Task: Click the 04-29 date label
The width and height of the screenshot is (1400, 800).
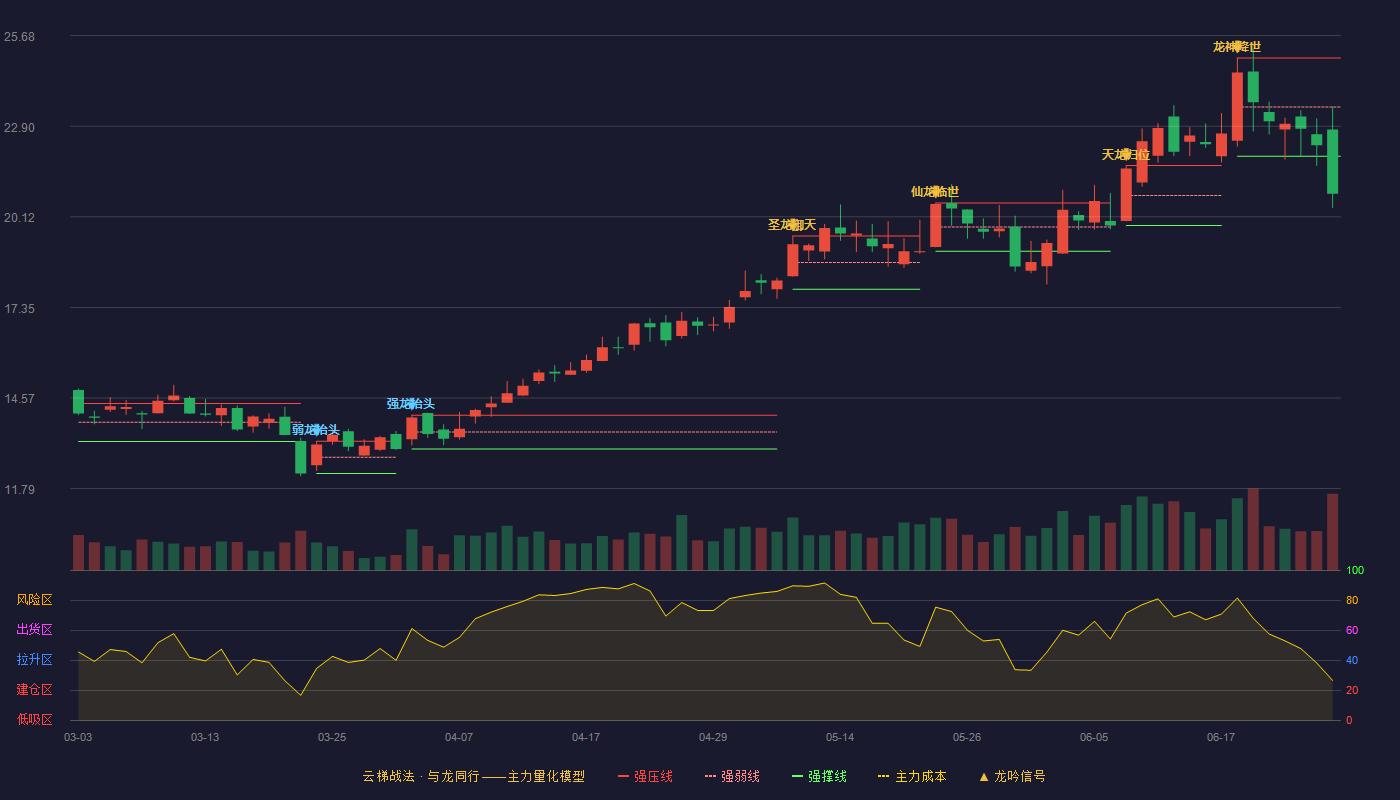Action: (713, 737)
